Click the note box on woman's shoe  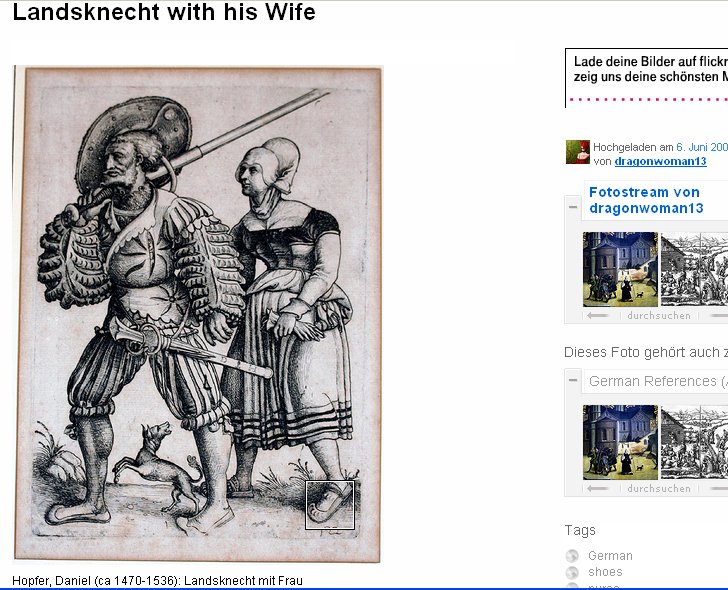tap(330, 505)
